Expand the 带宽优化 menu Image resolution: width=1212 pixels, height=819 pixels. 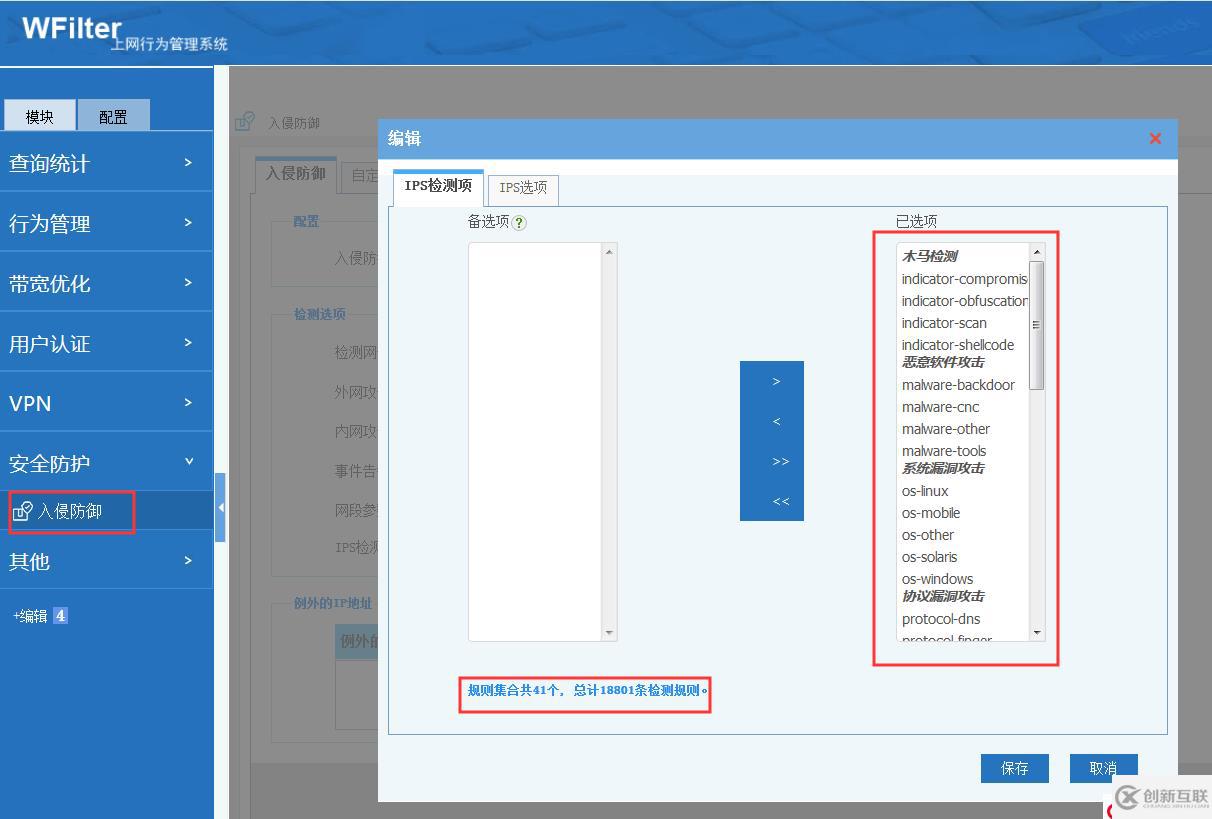(x=106, y=283)
